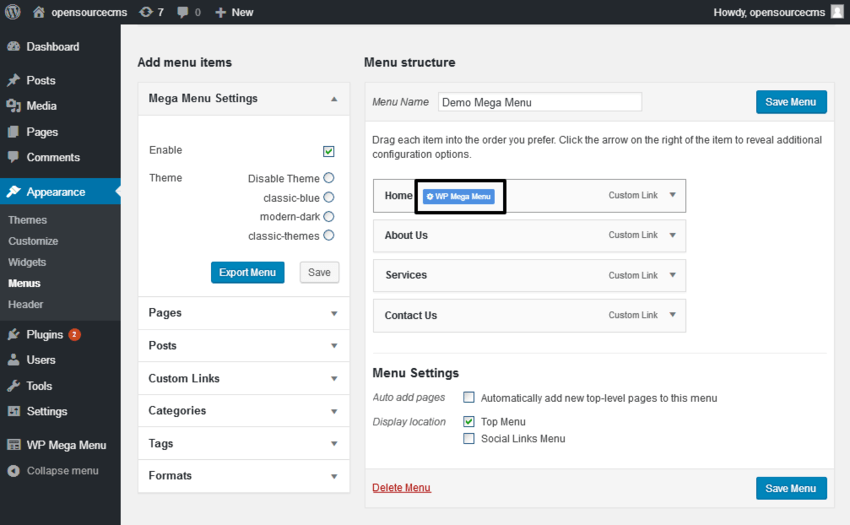The width and height of the screenshot is (850, 525).
Task: Click the Posts pushpin icon
Action: (14, 80)
